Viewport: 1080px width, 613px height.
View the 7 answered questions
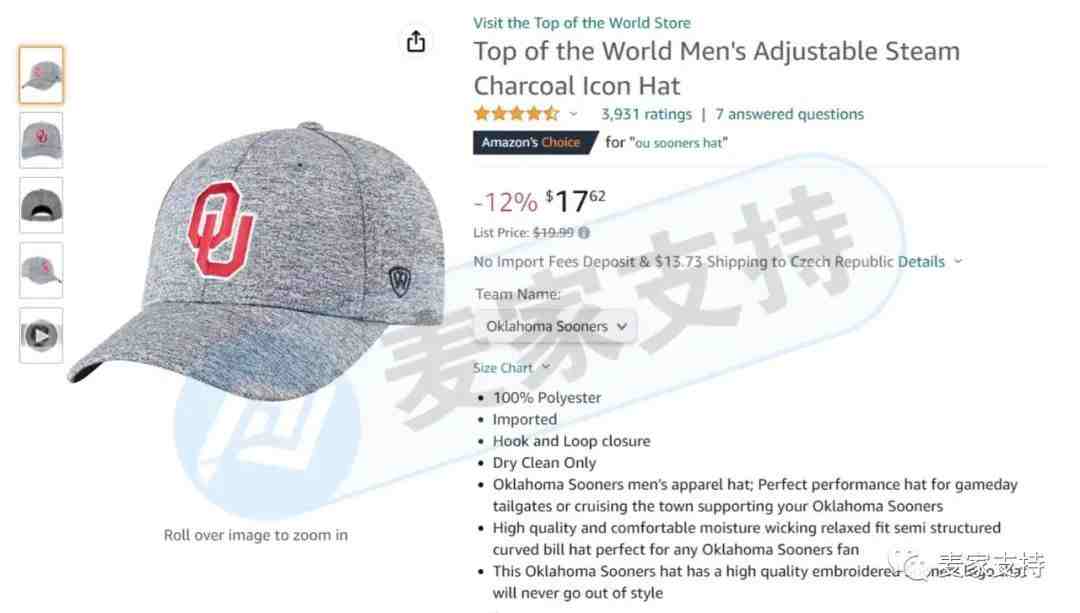click(789, 114)
